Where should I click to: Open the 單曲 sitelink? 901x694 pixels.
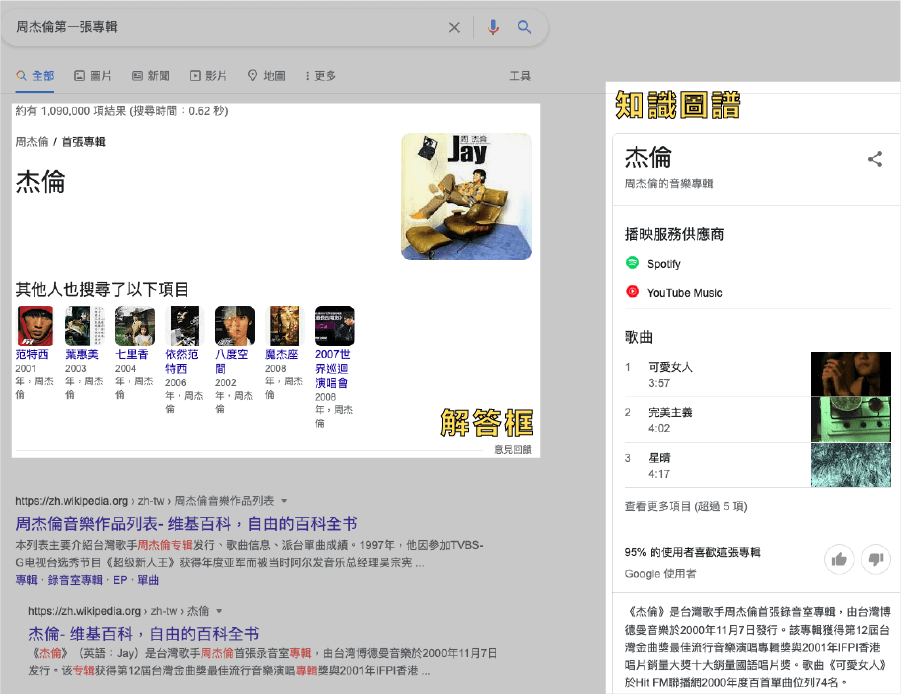click(x=148, y=580)
